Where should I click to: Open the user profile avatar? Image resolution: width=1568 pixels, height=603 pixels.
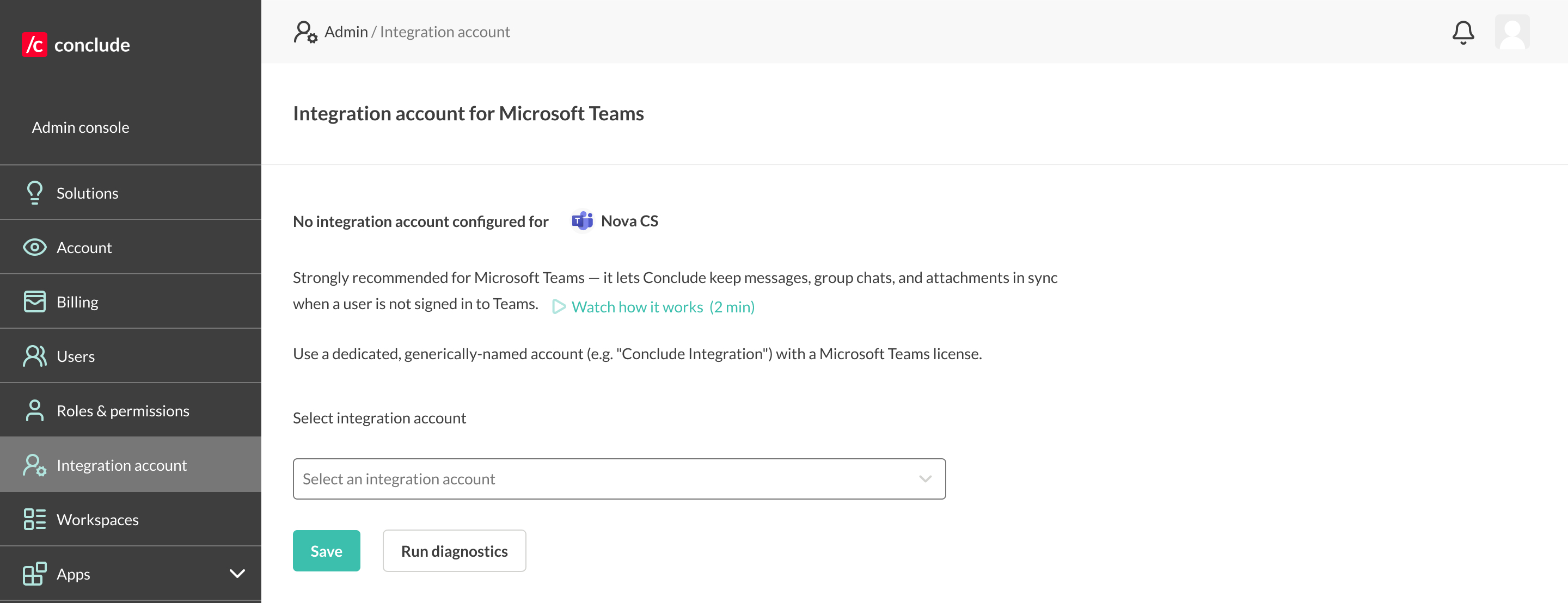pyautogui.click(x=1512, y=32)
